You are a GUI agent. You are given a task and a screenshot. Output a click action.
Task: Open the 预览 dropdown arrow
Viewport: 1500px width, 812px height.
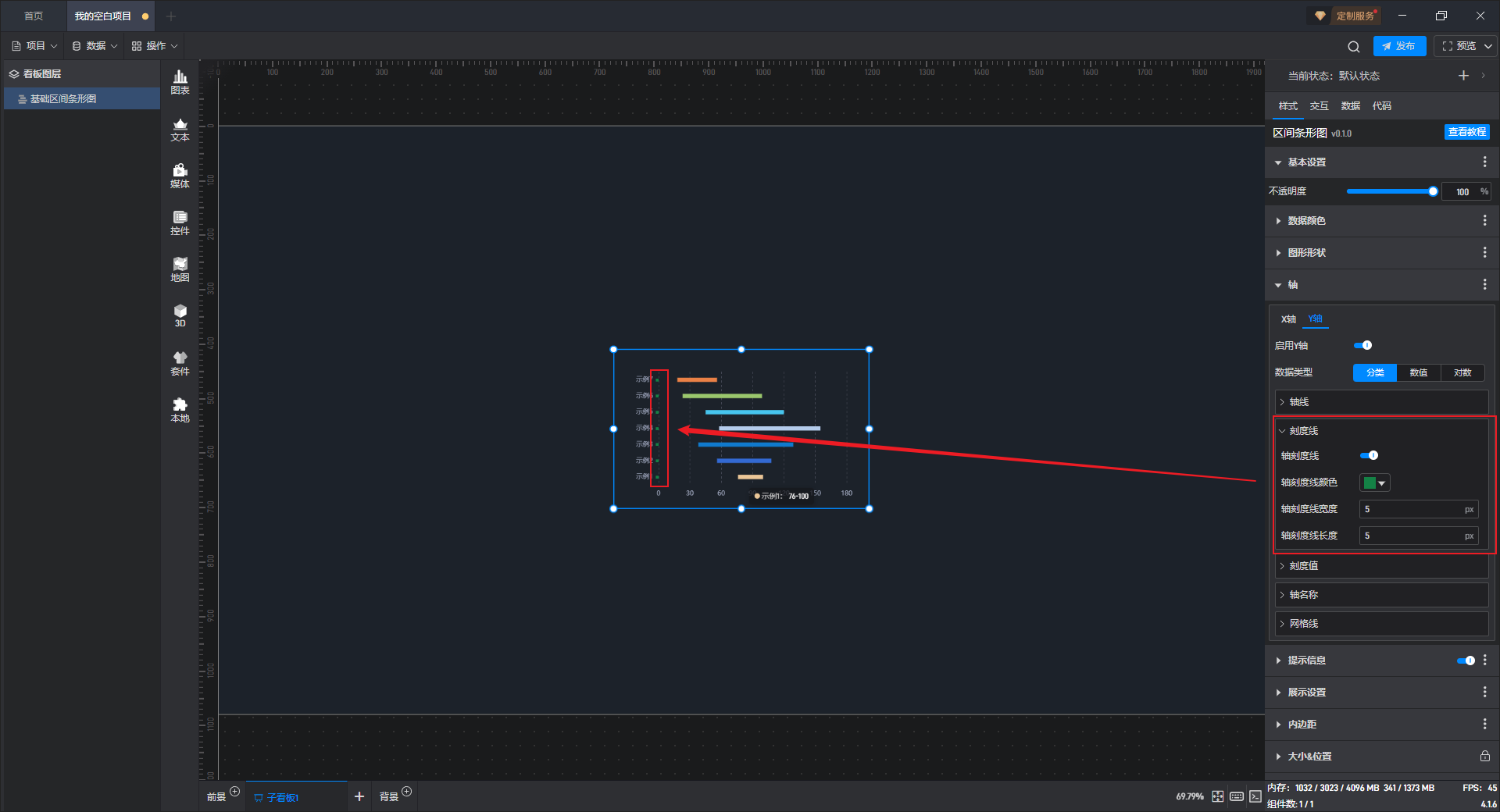pos(1488,46)
